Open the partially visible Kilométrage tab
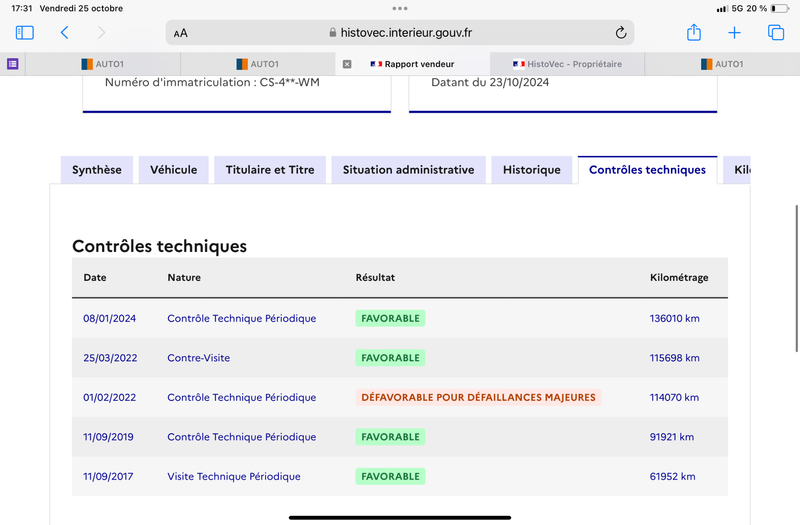Screen dimensions: 800x525 click(737, 170)
